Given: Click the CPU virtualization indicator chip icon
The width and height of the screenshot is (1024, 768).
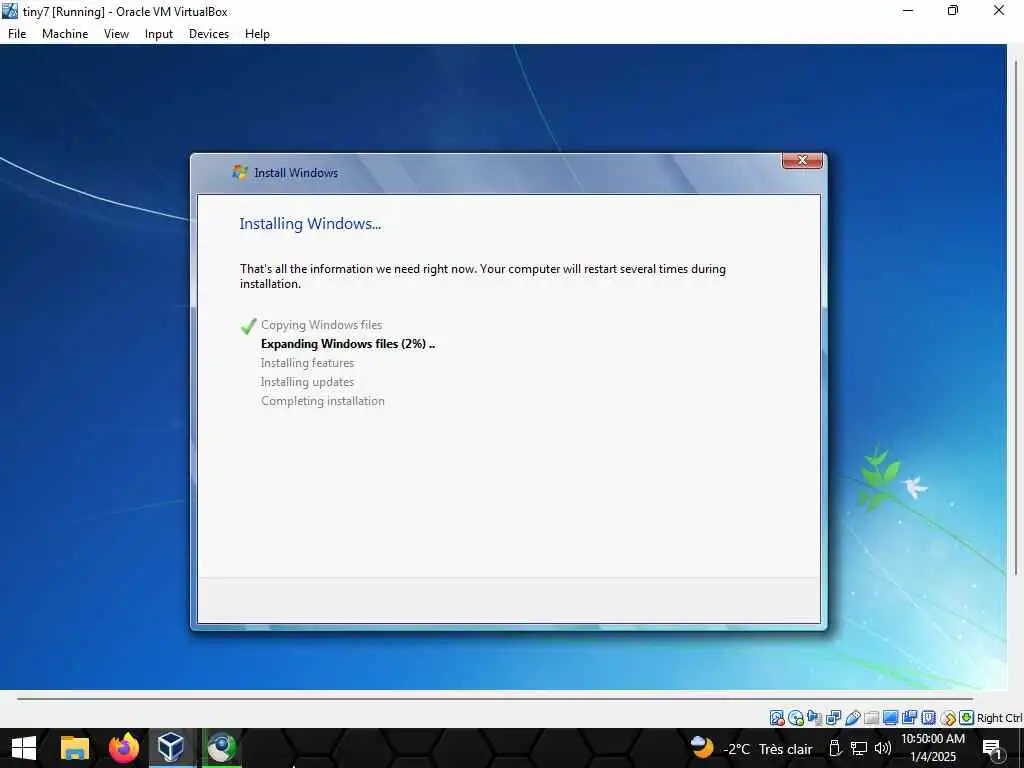Looking at the screenshot, I should tap(928, 718).
